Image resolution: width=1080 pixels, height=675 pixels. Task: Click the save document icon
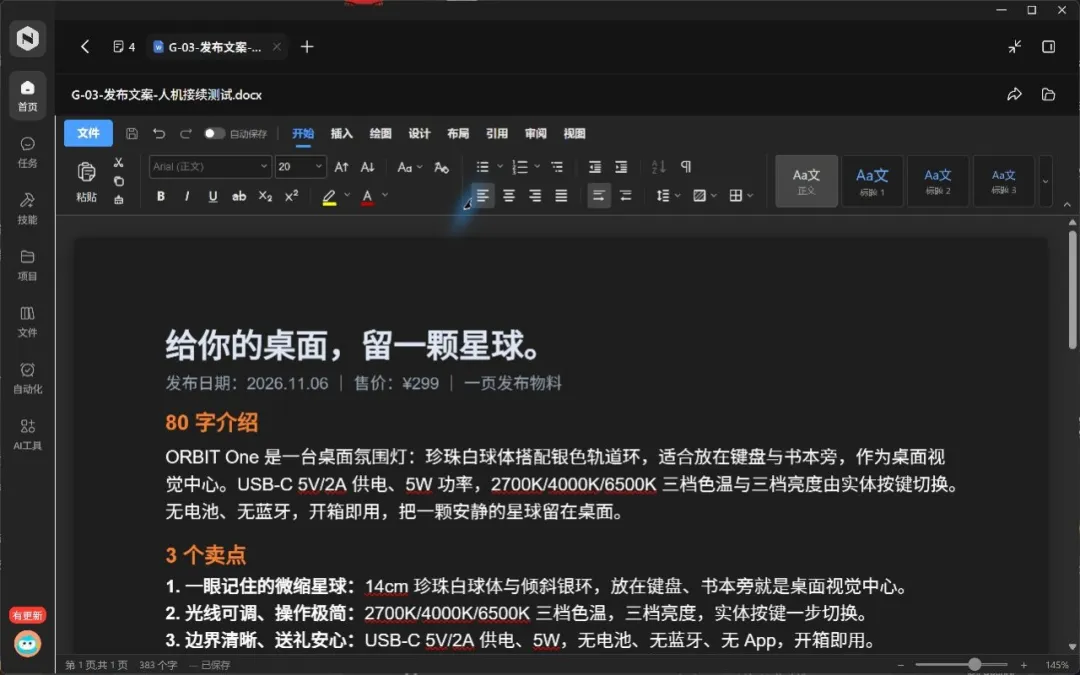tap(132, 134)
